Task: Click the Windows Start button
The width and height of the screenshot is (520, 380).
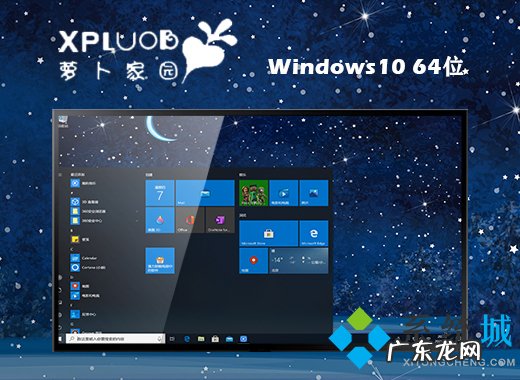Action: pos(60,339)
